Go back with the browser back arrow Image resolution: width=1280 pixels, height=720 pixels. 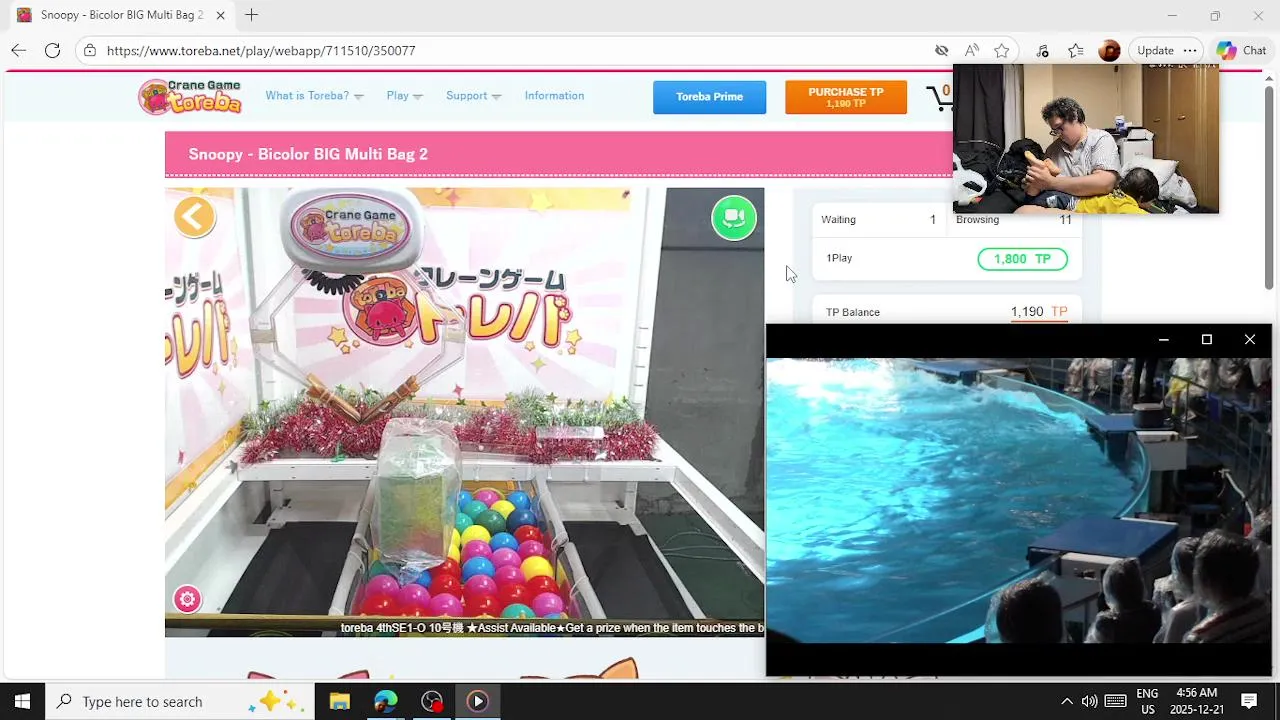click(x=18, y=50)
